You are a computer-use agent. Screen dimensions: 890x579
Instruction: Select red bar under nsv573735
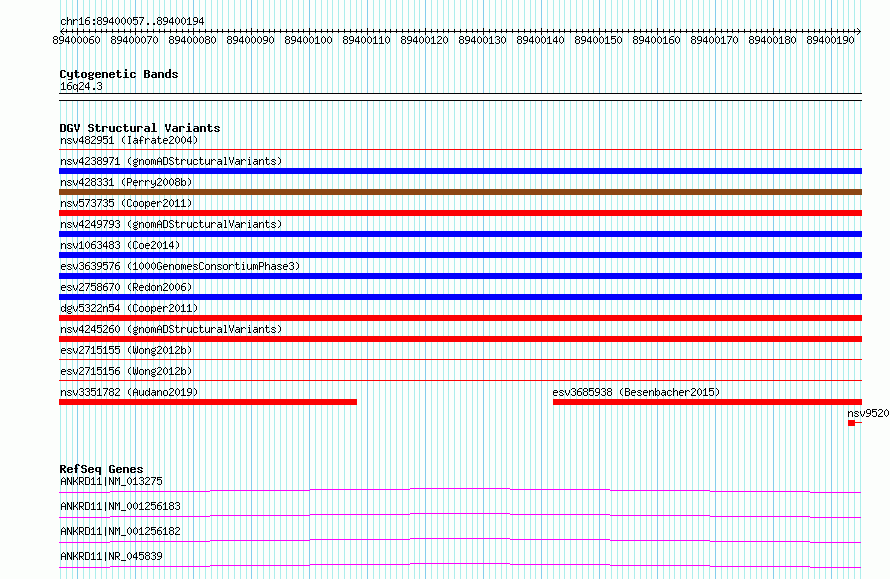click(460, 213)
